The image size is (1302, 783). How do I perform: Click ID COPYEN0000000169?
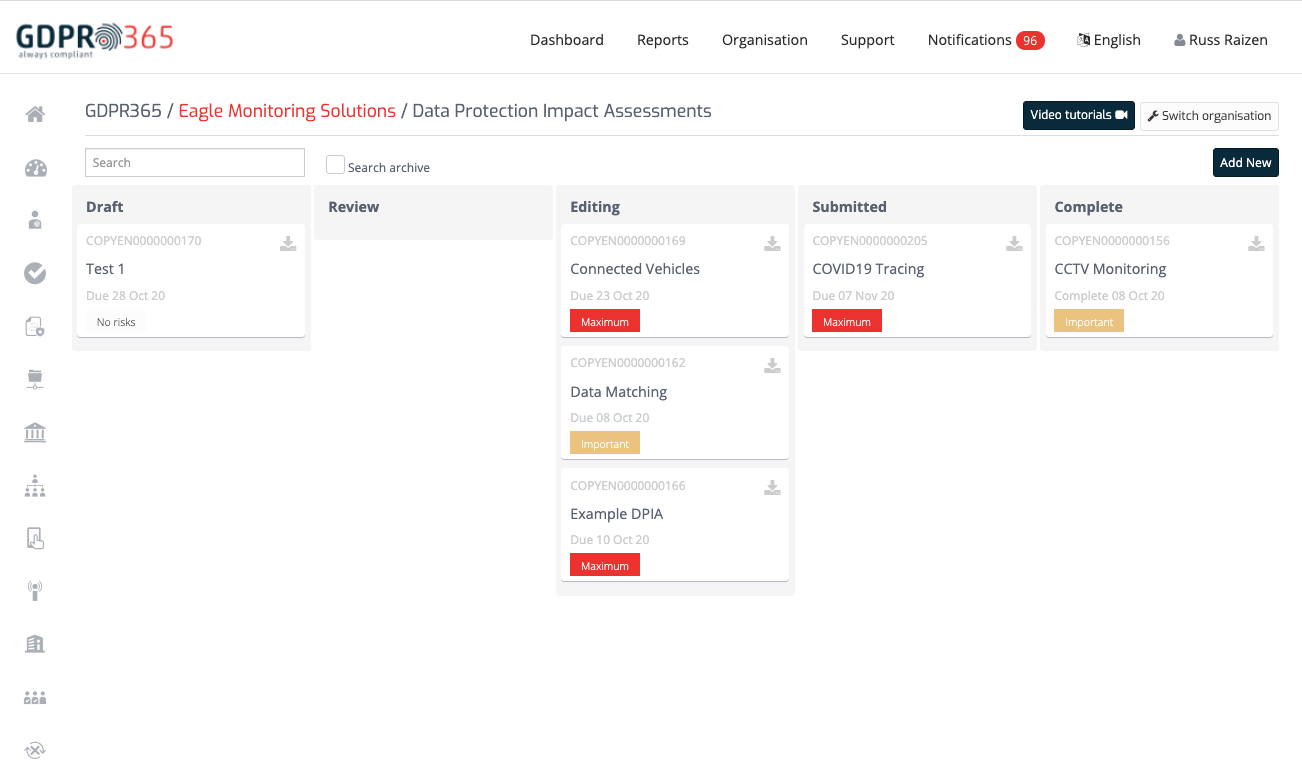628,241
